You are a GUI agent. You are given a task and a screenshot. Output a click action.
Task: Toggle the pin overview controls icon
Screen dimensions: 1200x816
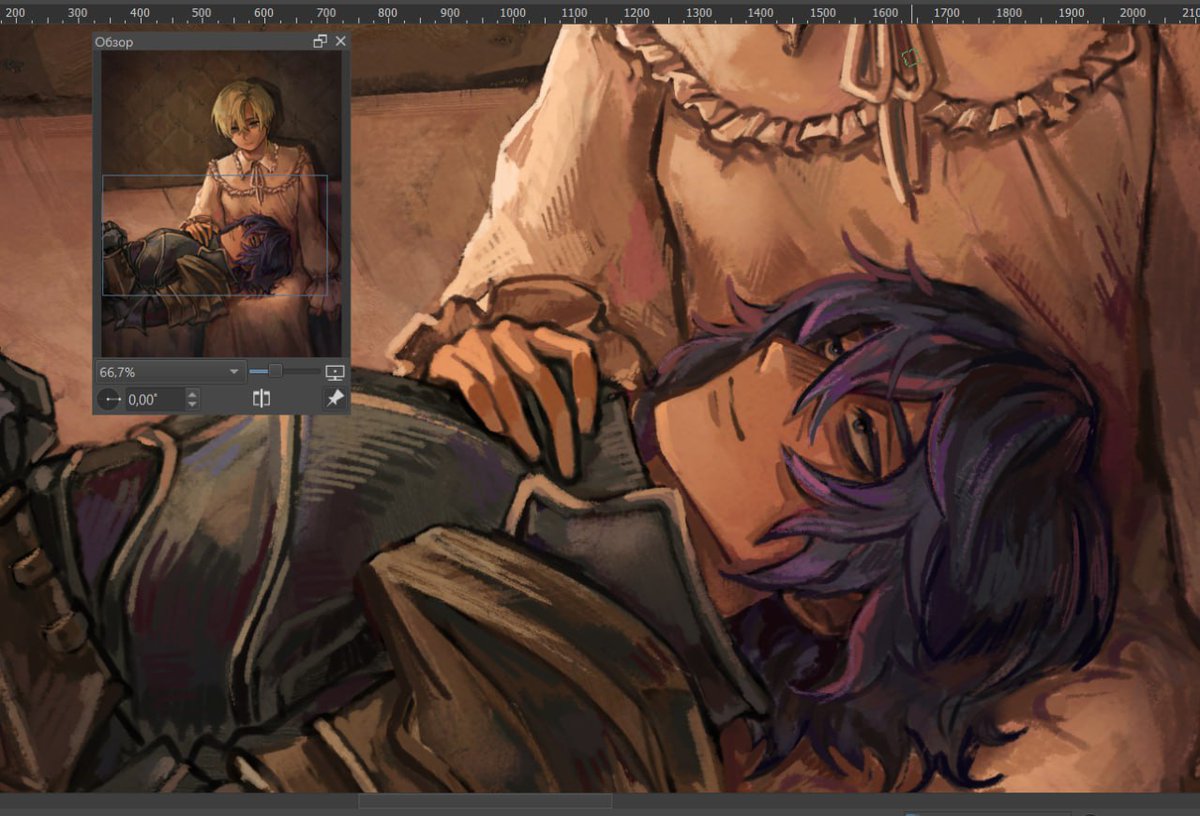coord(335,399)
